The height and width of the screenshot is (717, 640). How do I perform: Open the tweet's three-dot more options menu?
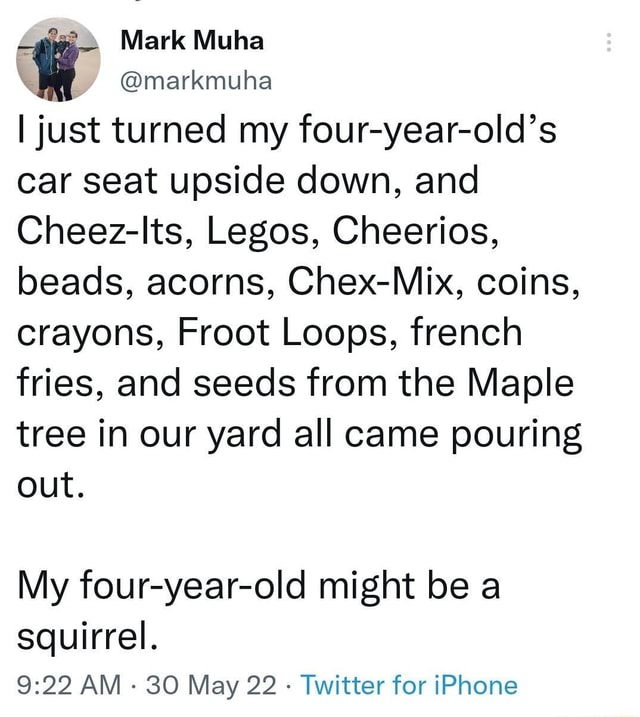[608, 41]
